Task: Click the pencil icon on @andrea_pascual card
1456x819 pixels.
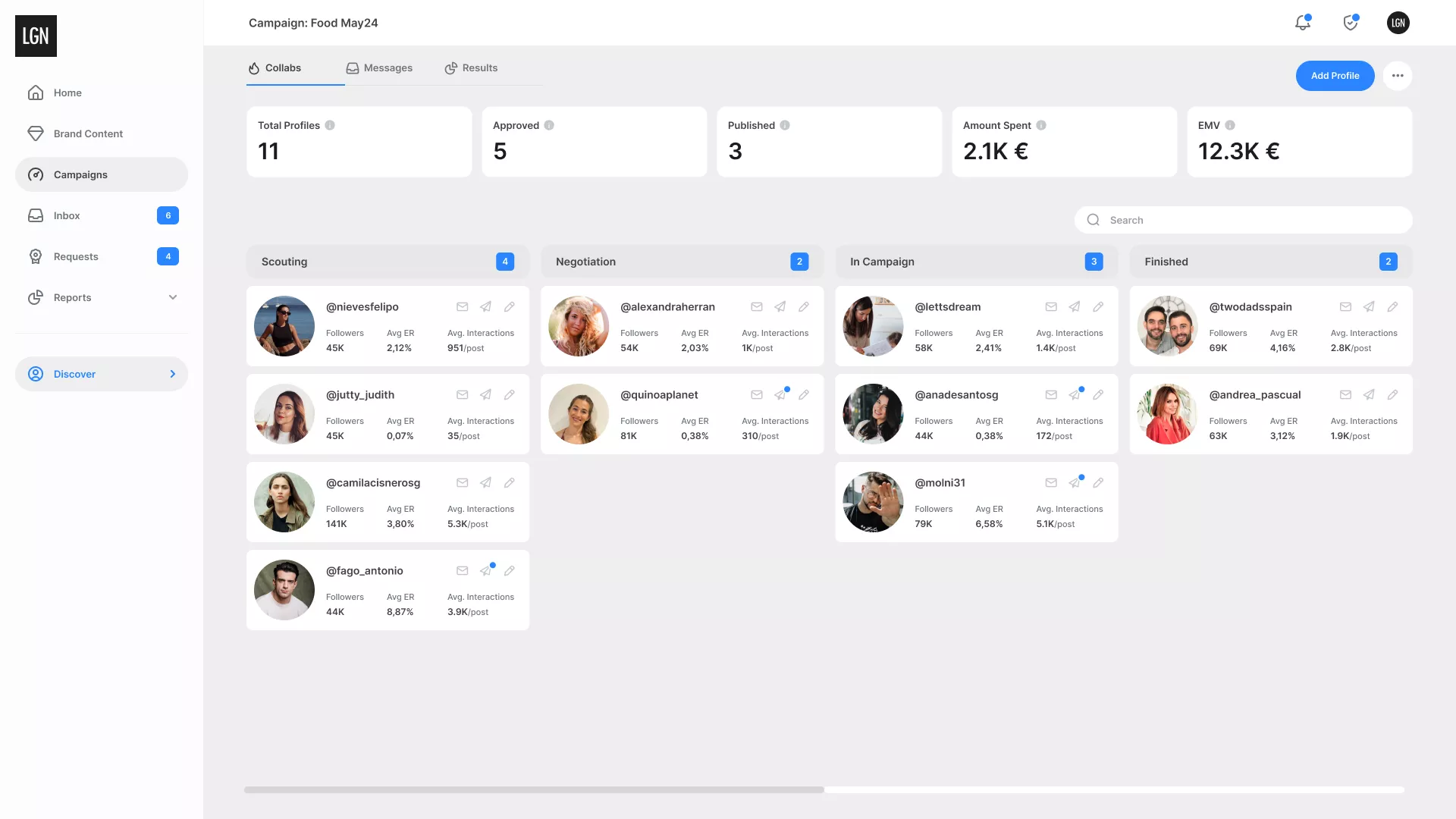Action: 1392,395
